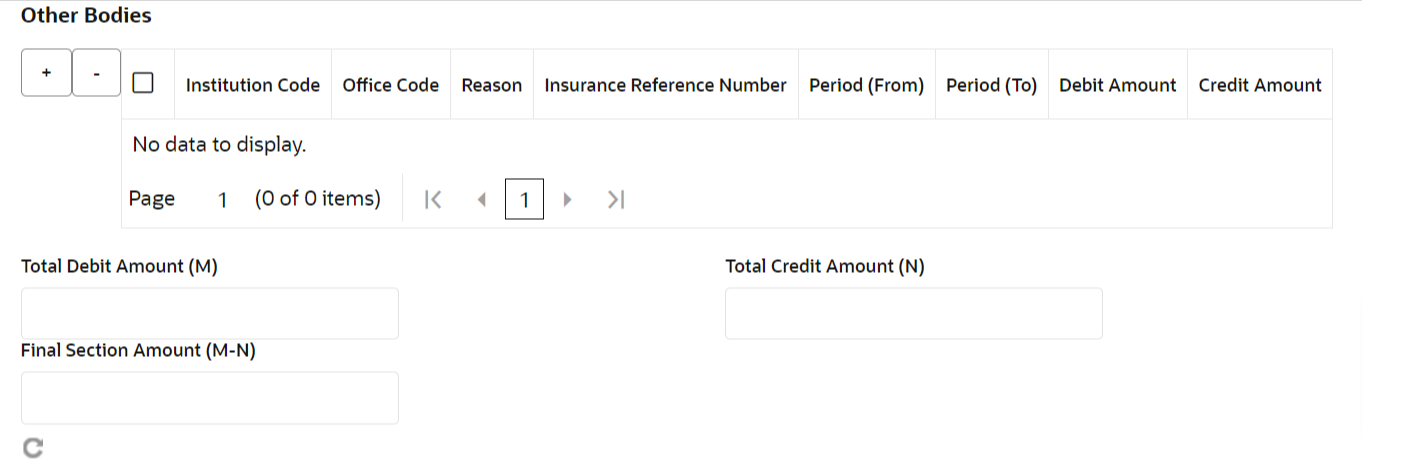The height and width of the screenshot is (462, 1427).
Task: Select Insurance Reference Number column header
Action: 666,85
